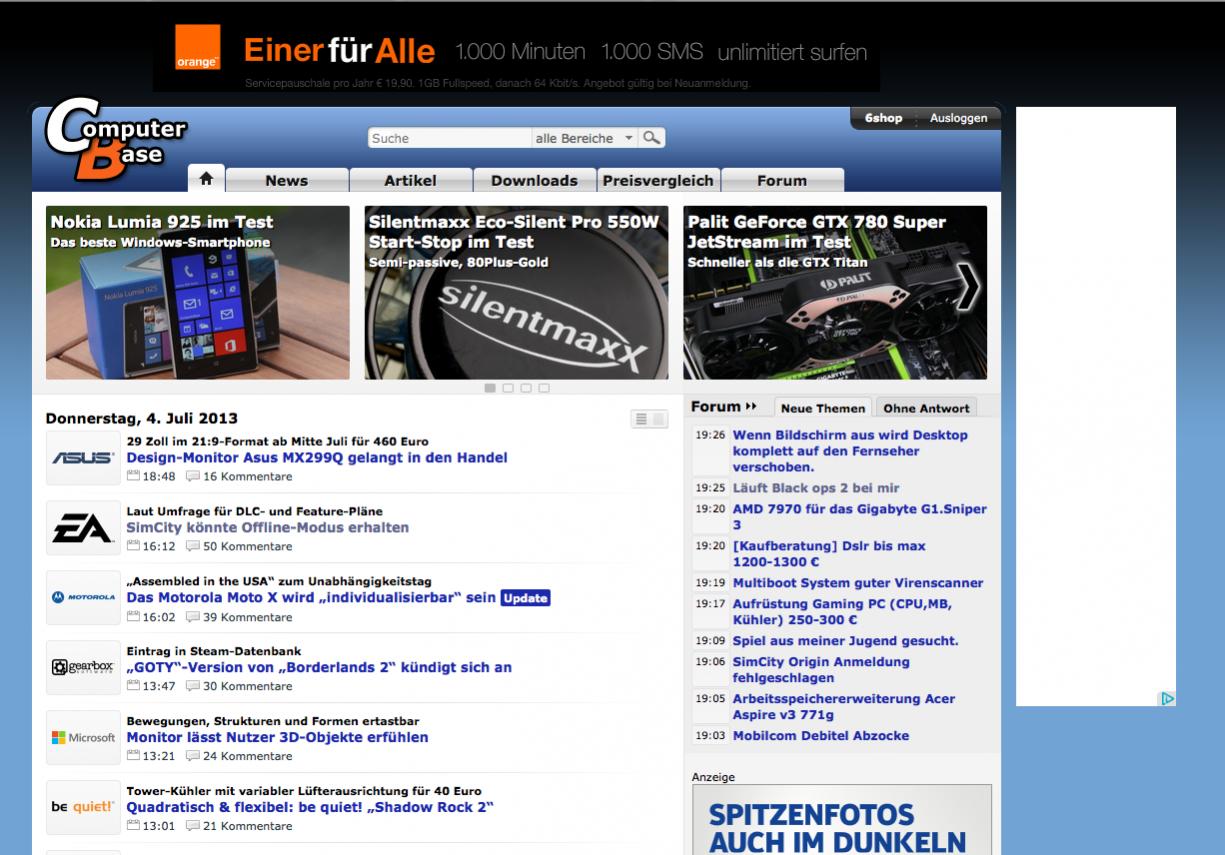The height and width of the screenshot is (855, 1225).
Task: Click the Update badge on Moto X
Action: [x=526, y=598]
